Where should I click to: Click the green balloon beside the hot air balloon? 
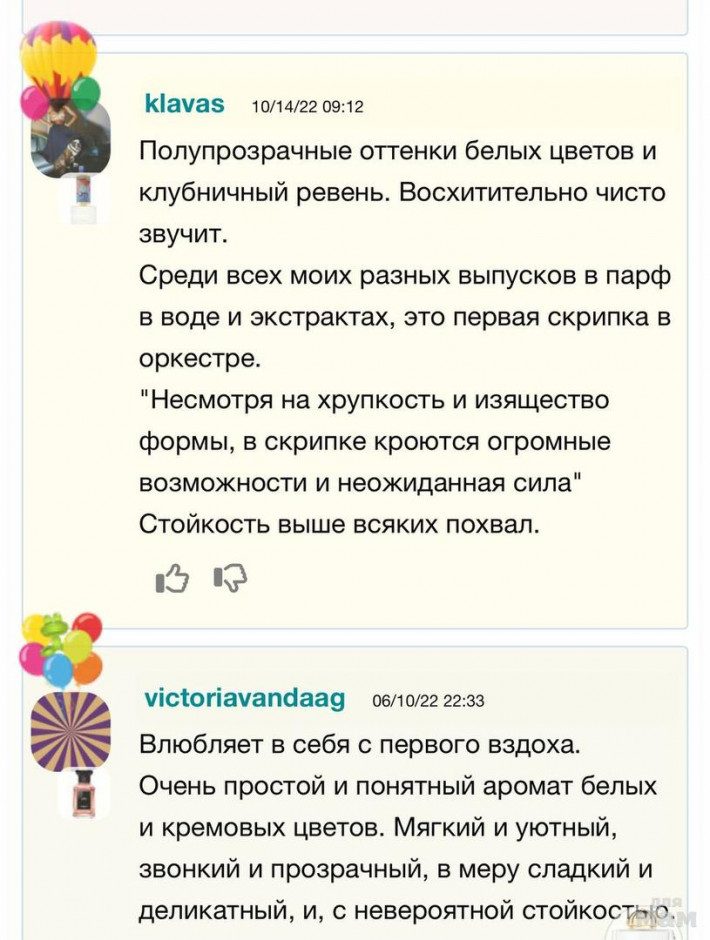click(x=86, y=92)
